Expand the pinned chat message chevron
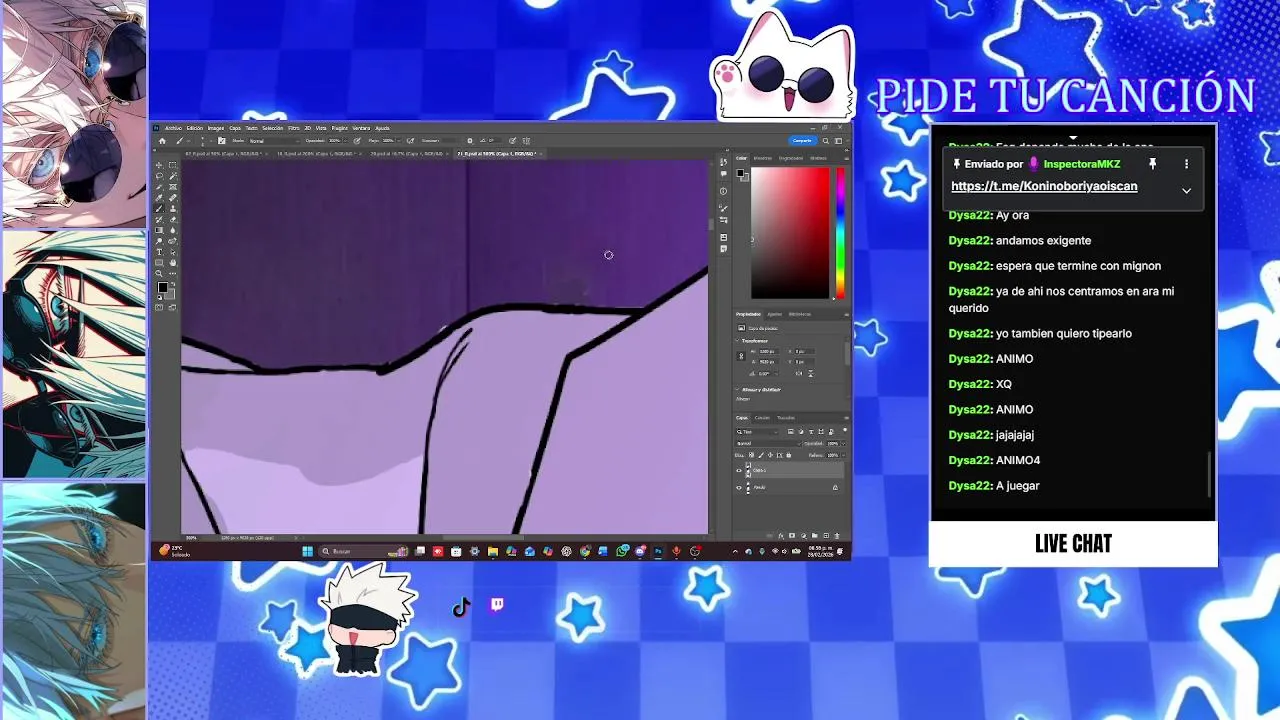1280x720 pixels. 1186,190
